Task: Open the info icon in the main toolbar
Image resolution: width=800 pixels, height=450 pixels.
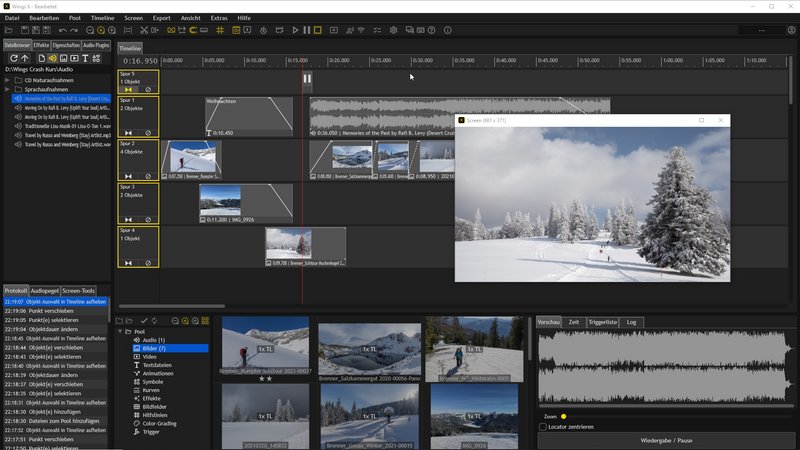Action: 448,31
